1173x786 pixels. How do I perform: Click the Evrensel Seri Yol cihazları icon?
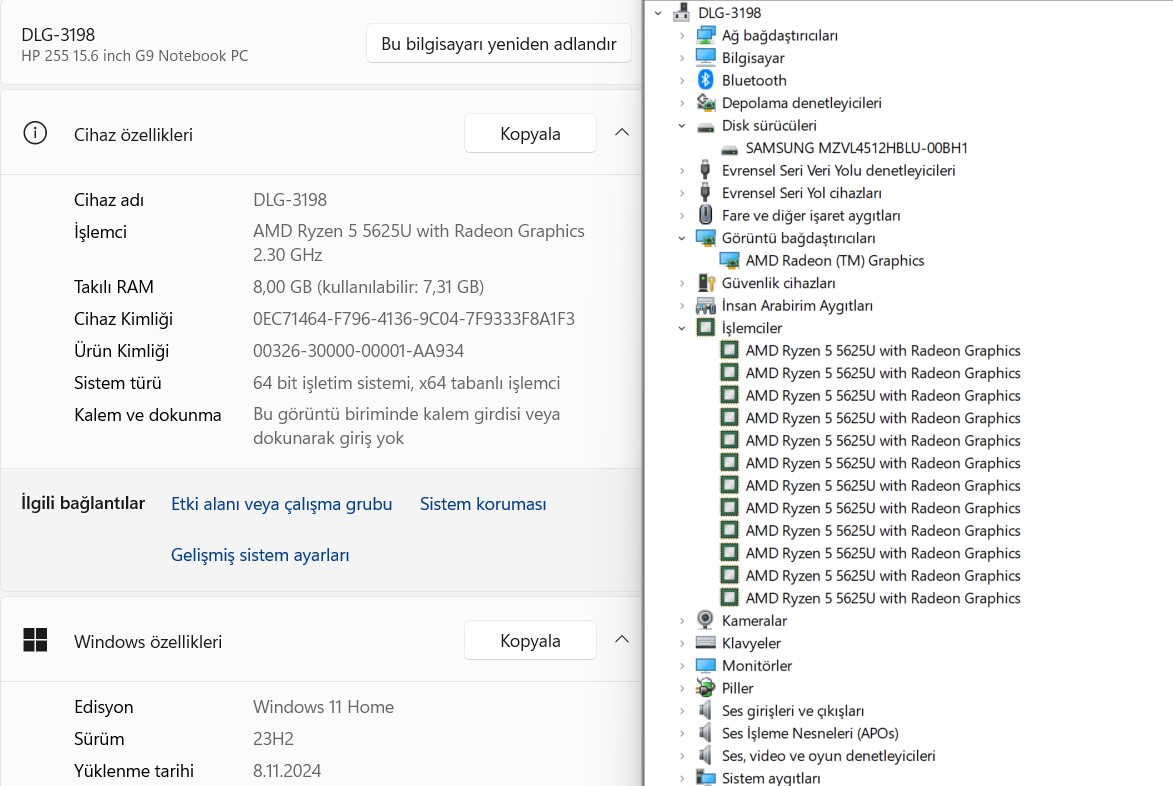tap(705, 192)
